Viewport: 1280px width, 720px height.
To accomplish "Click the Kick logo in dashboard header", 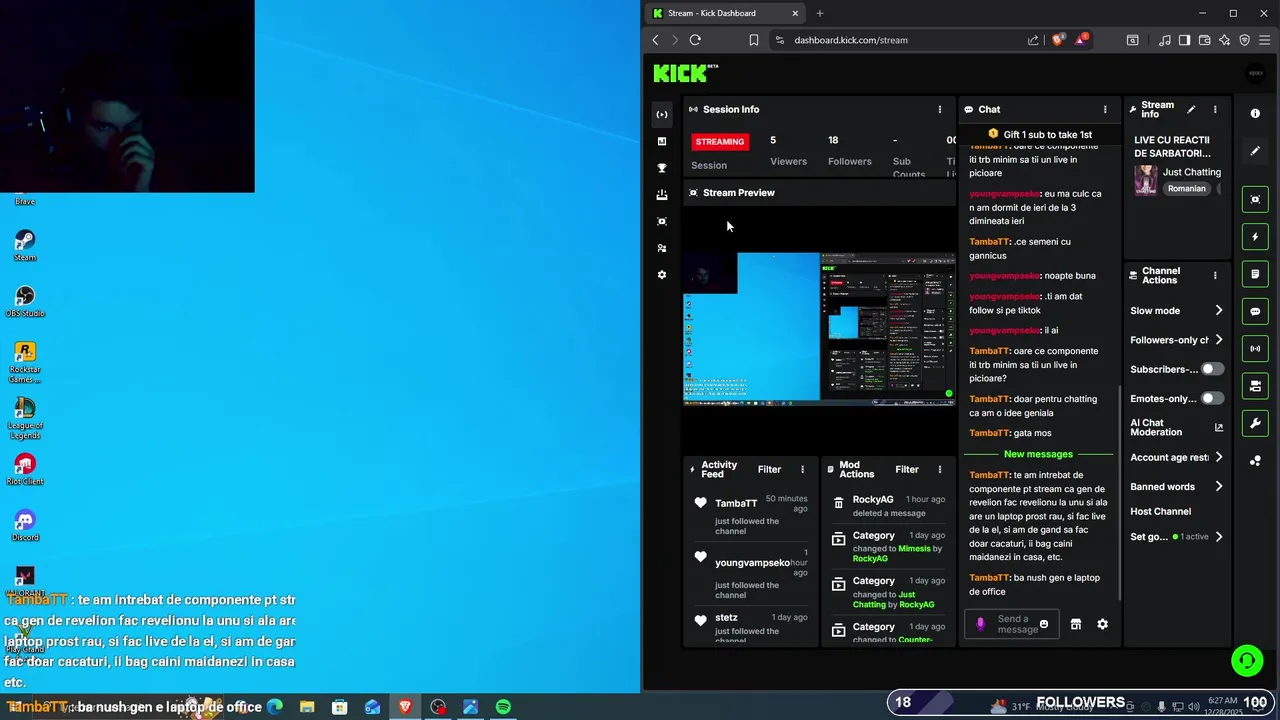I will (x=685, y=73).
